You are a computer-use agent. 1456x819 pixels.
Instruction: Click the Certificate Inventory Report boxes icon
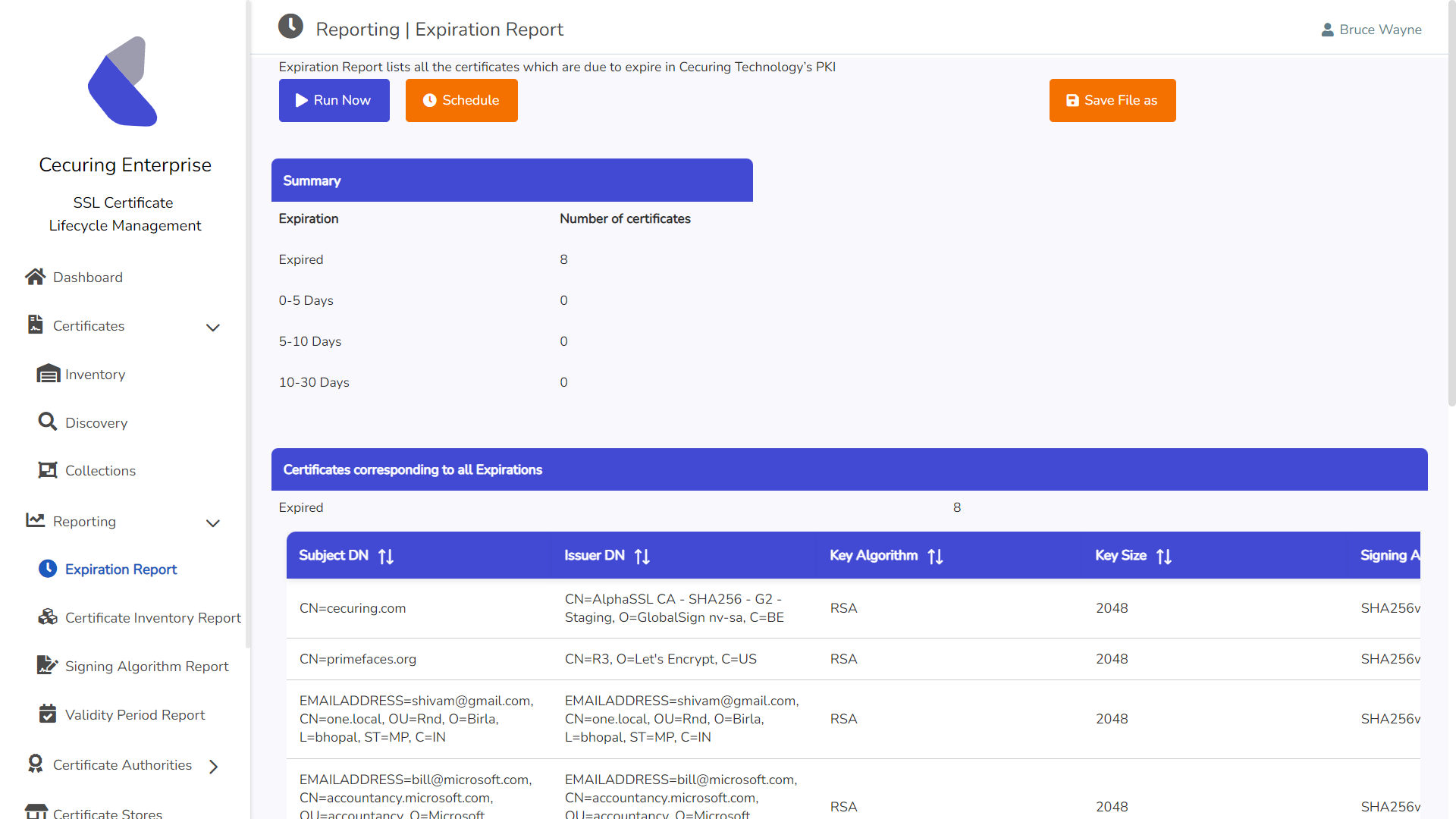point(48,617)
